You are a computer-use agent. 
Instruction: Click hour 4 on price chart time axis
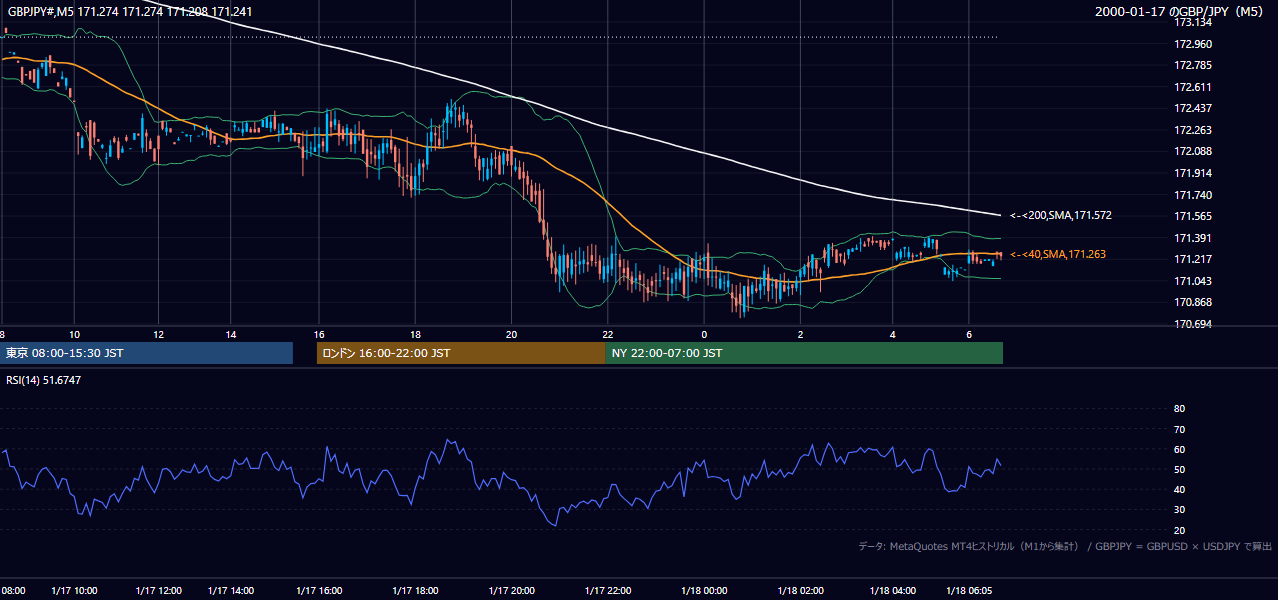tap(893, 334)
